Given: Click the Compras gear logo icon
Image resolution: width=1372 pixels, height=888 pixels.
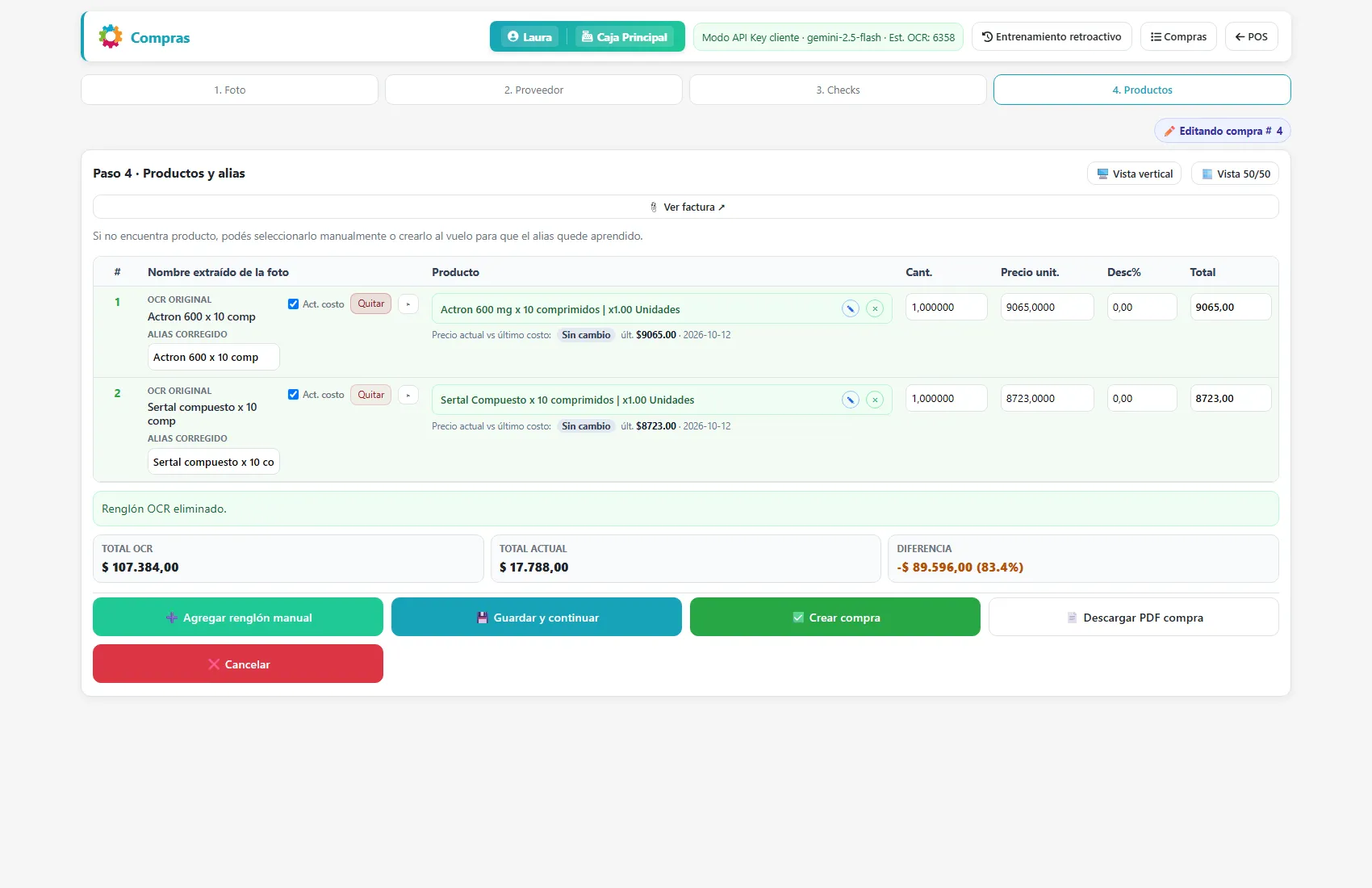Looking at the screenshot, I should (111, 36).
